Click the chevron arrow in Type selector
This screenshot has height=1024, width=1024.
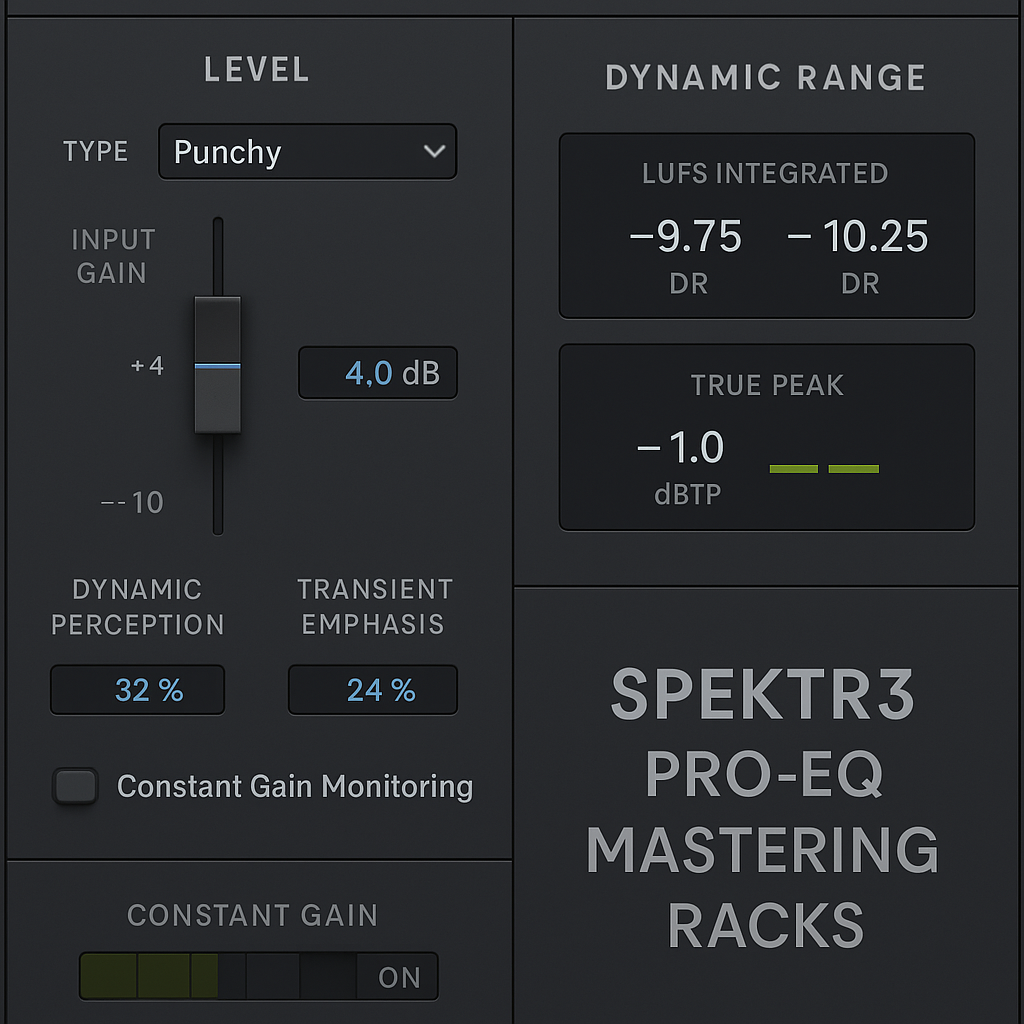[434, 152]
